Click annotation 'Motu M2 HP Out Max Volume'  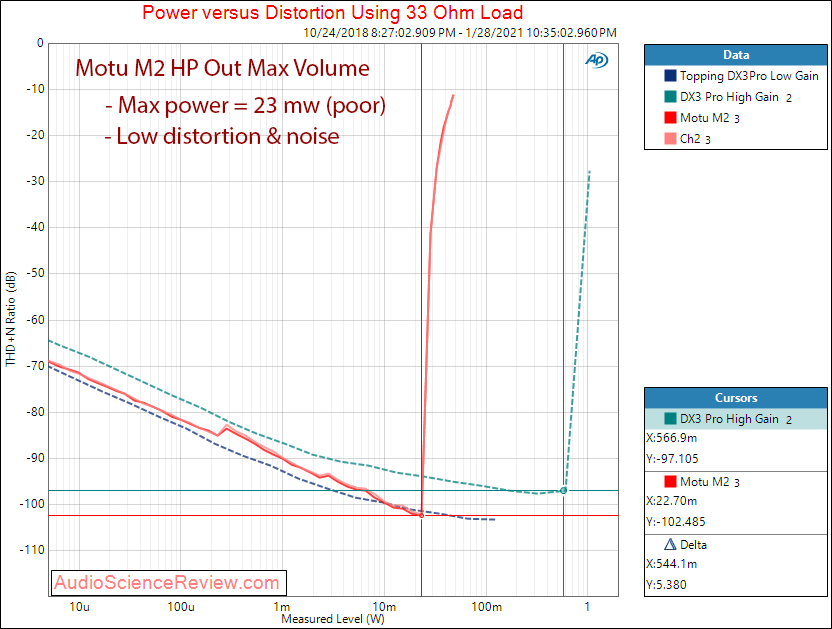(222, 68)
